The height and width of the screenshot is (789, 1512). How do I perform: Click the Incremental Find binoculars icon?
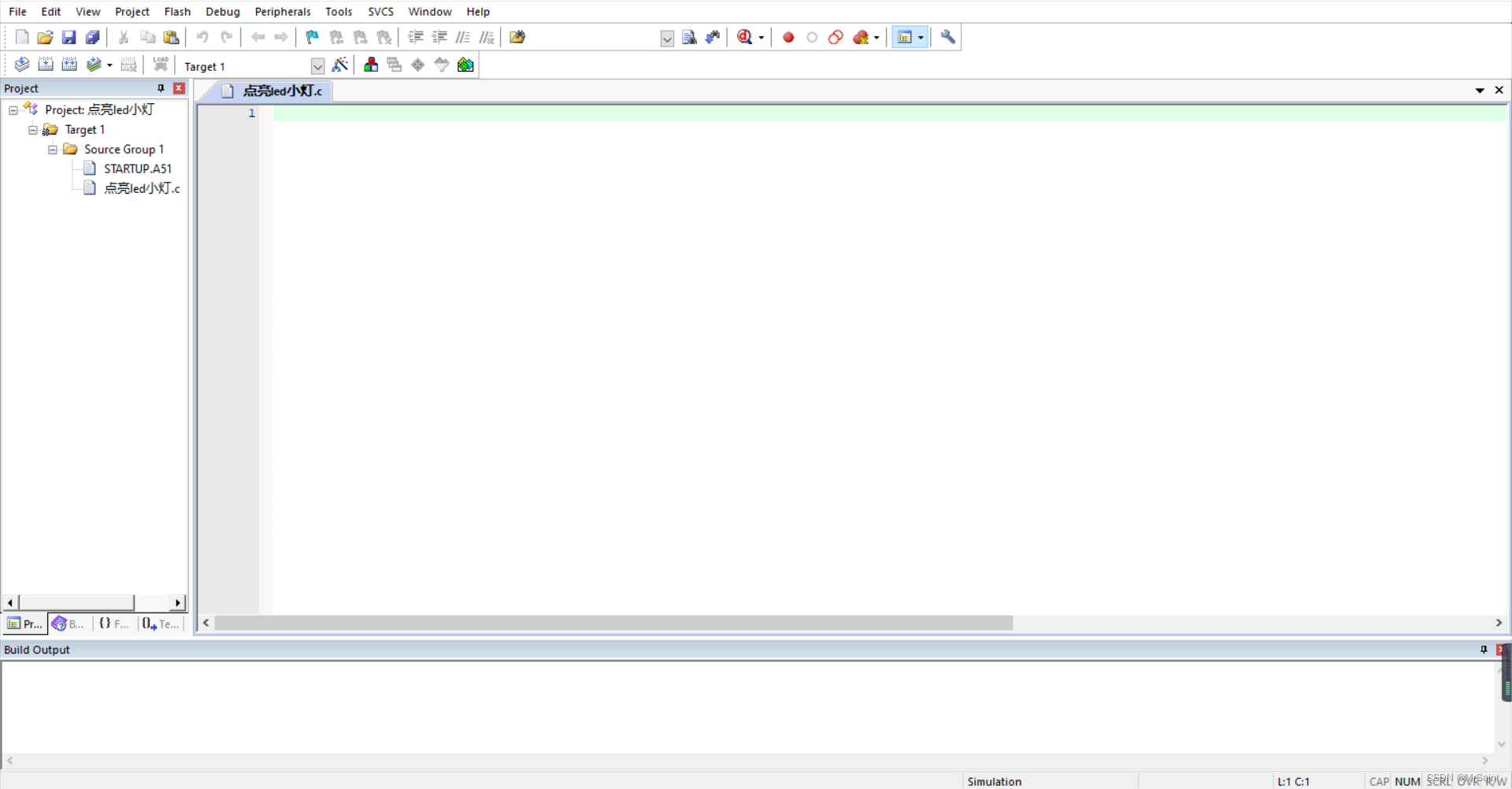(713, 37)
